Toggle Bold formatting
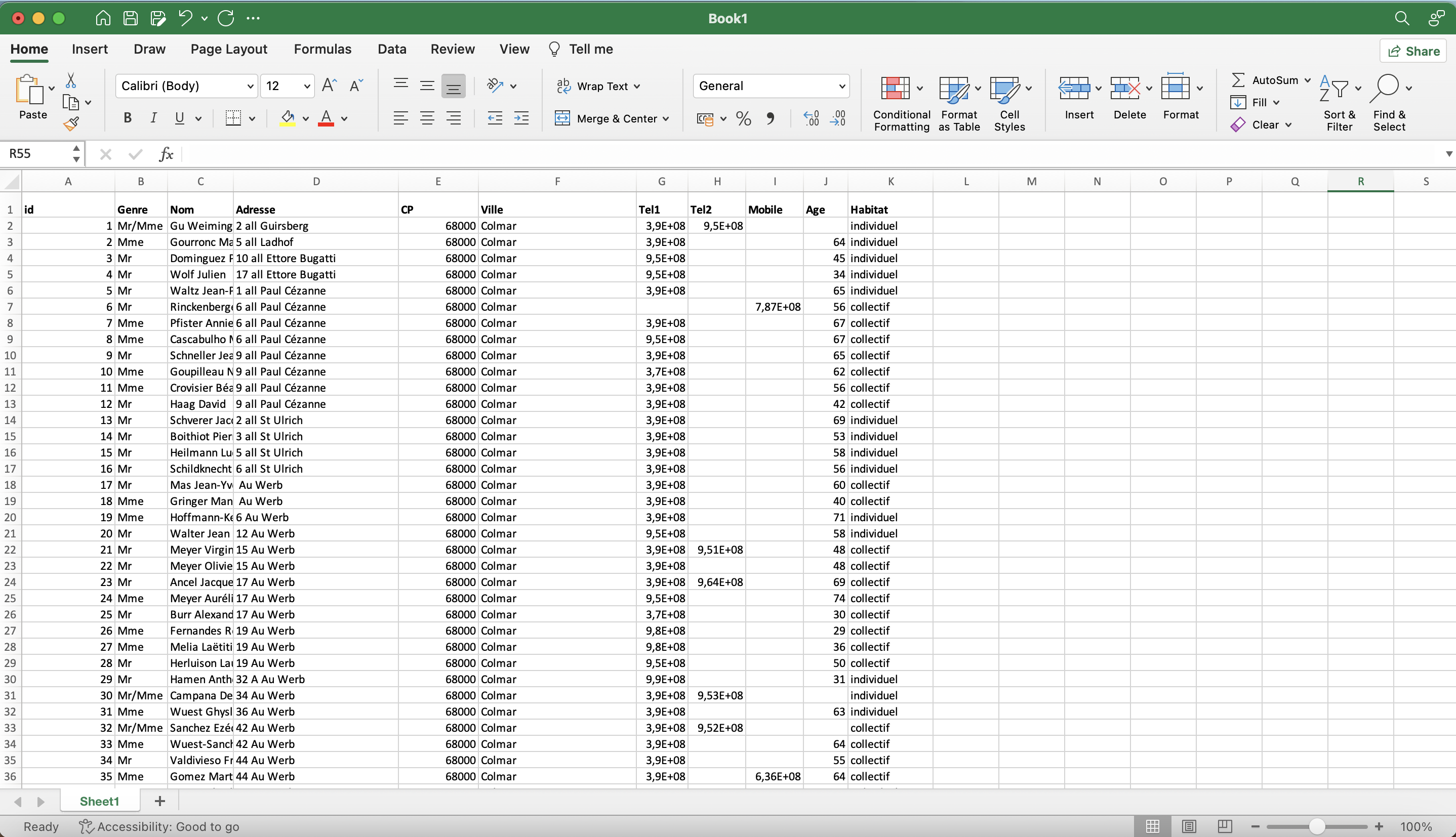 pyautogui.click(x=128, y=118)
